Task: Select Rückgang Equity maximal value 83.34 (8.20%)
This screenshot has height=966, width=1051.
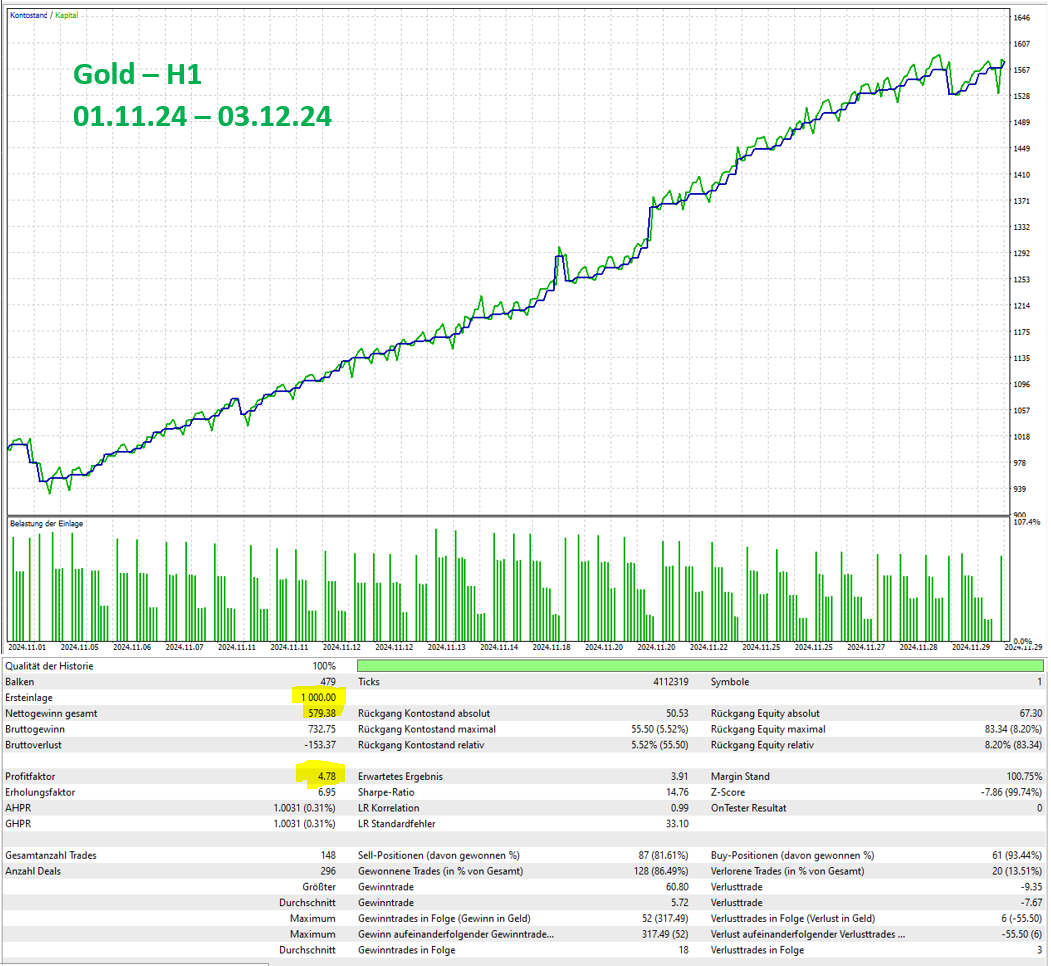Action: 1013,729
